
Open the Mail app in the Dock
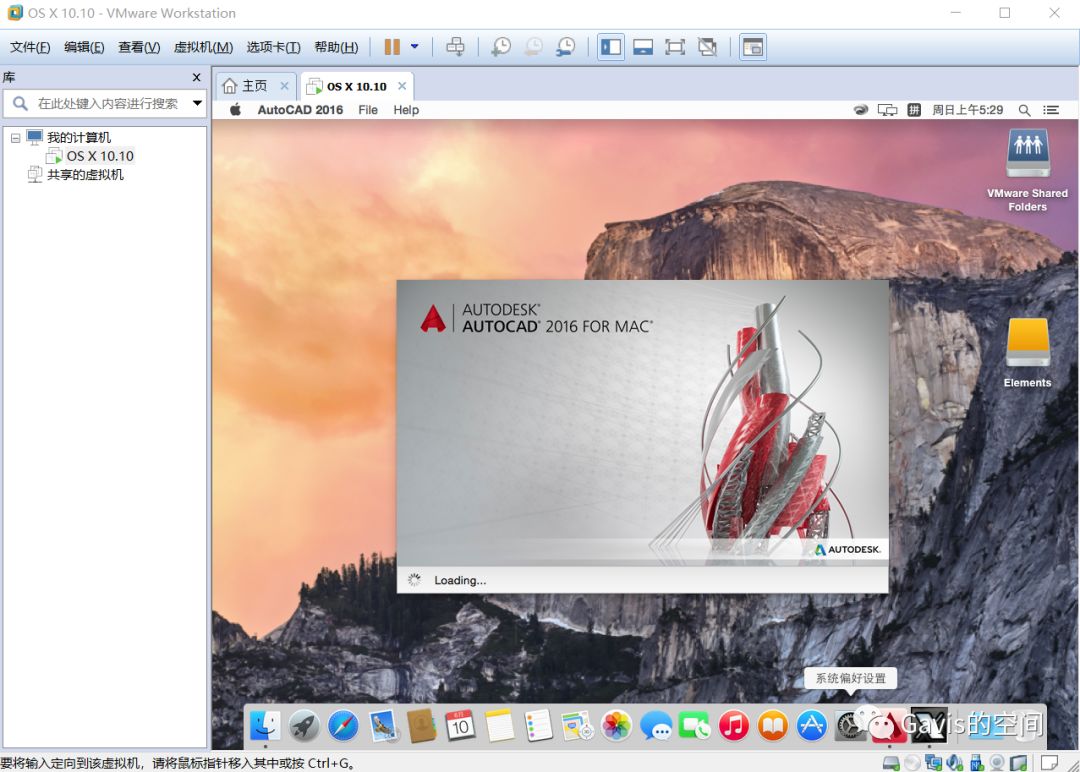[382, 726]
